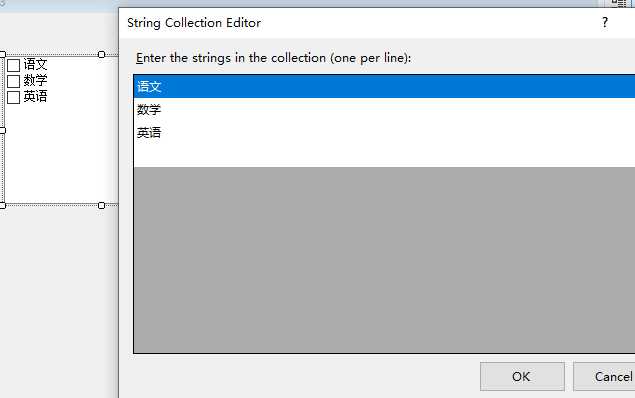Check the 英语 checkbox in the list box
Viewport: 635px width, 398px height.
point(13,97)
